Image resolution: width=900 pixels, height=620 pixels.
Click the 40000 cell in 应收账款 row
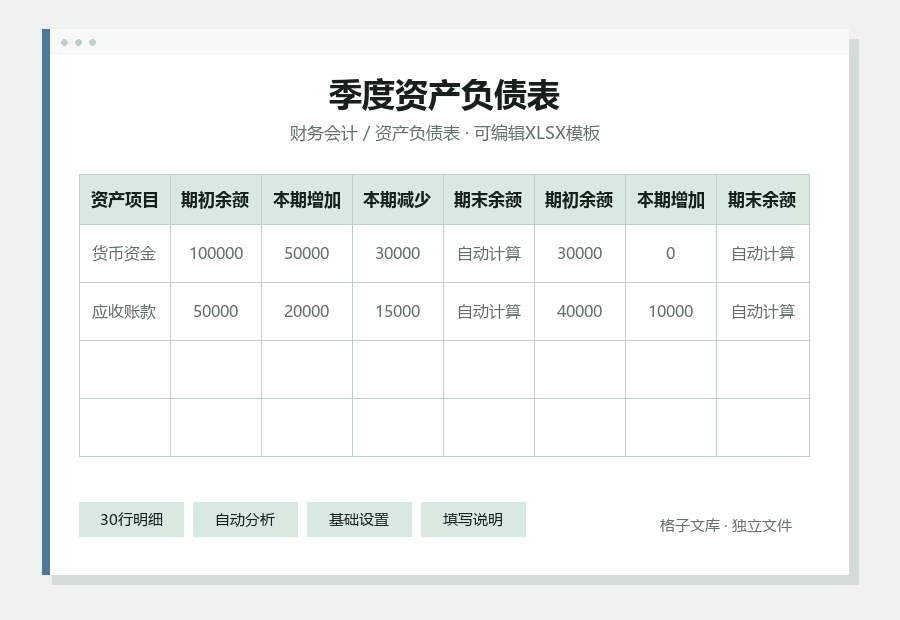click(580, 312)
